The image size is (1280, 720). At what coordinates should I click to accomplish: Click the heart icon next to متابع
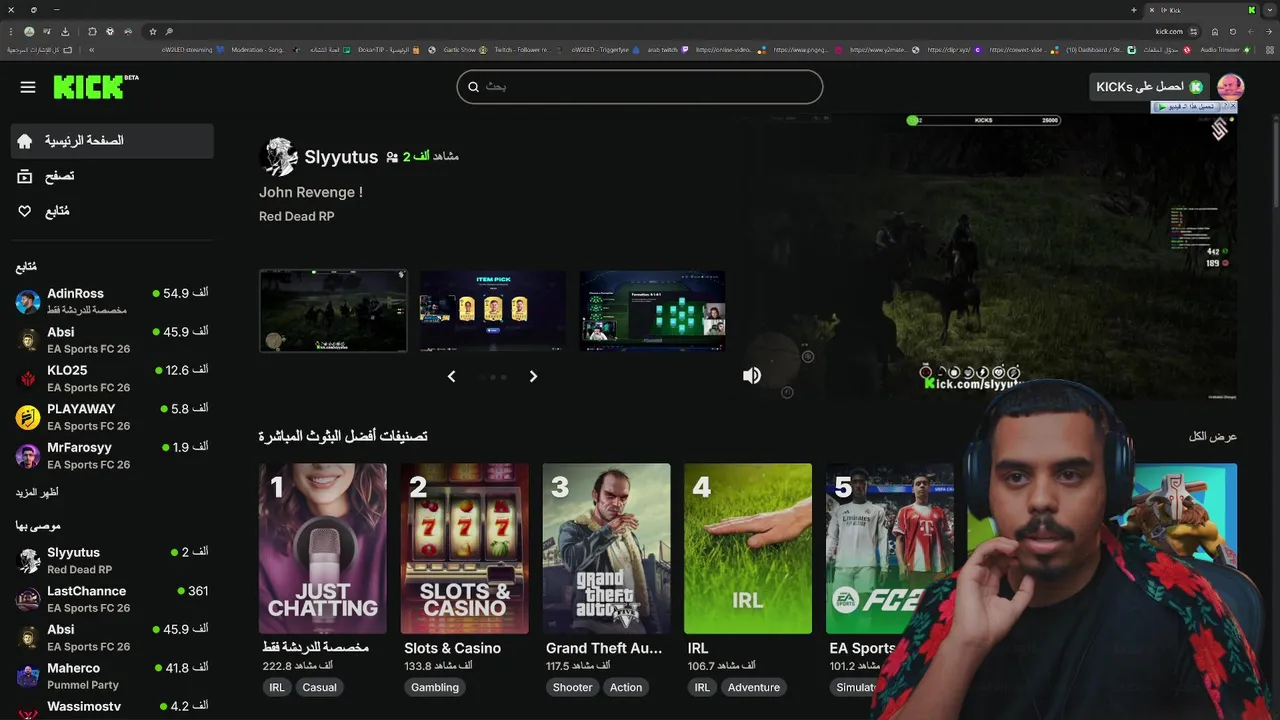click(25, 211)
